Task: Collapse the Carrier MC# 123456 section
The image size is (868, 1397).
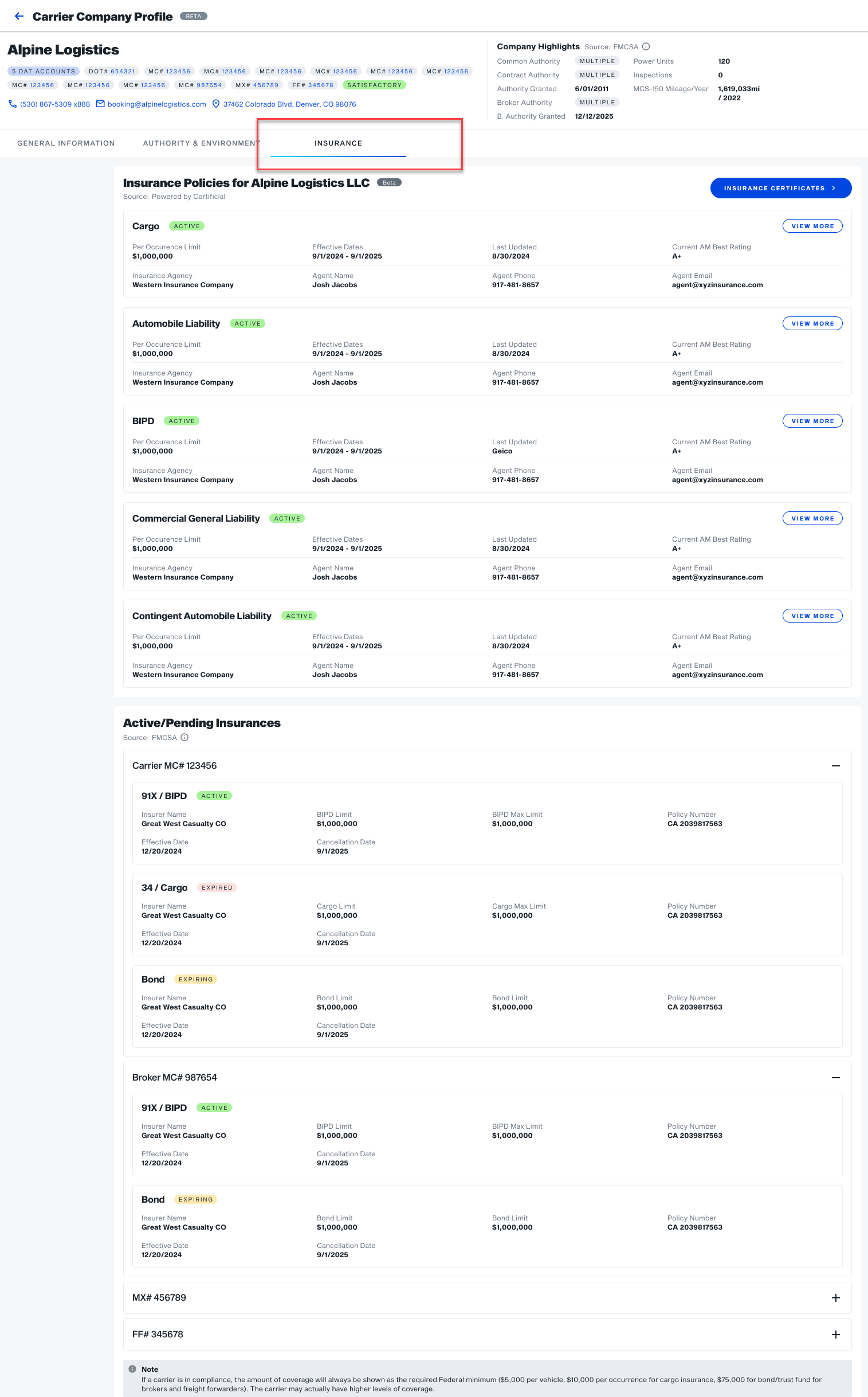Action: click(835, 766)
